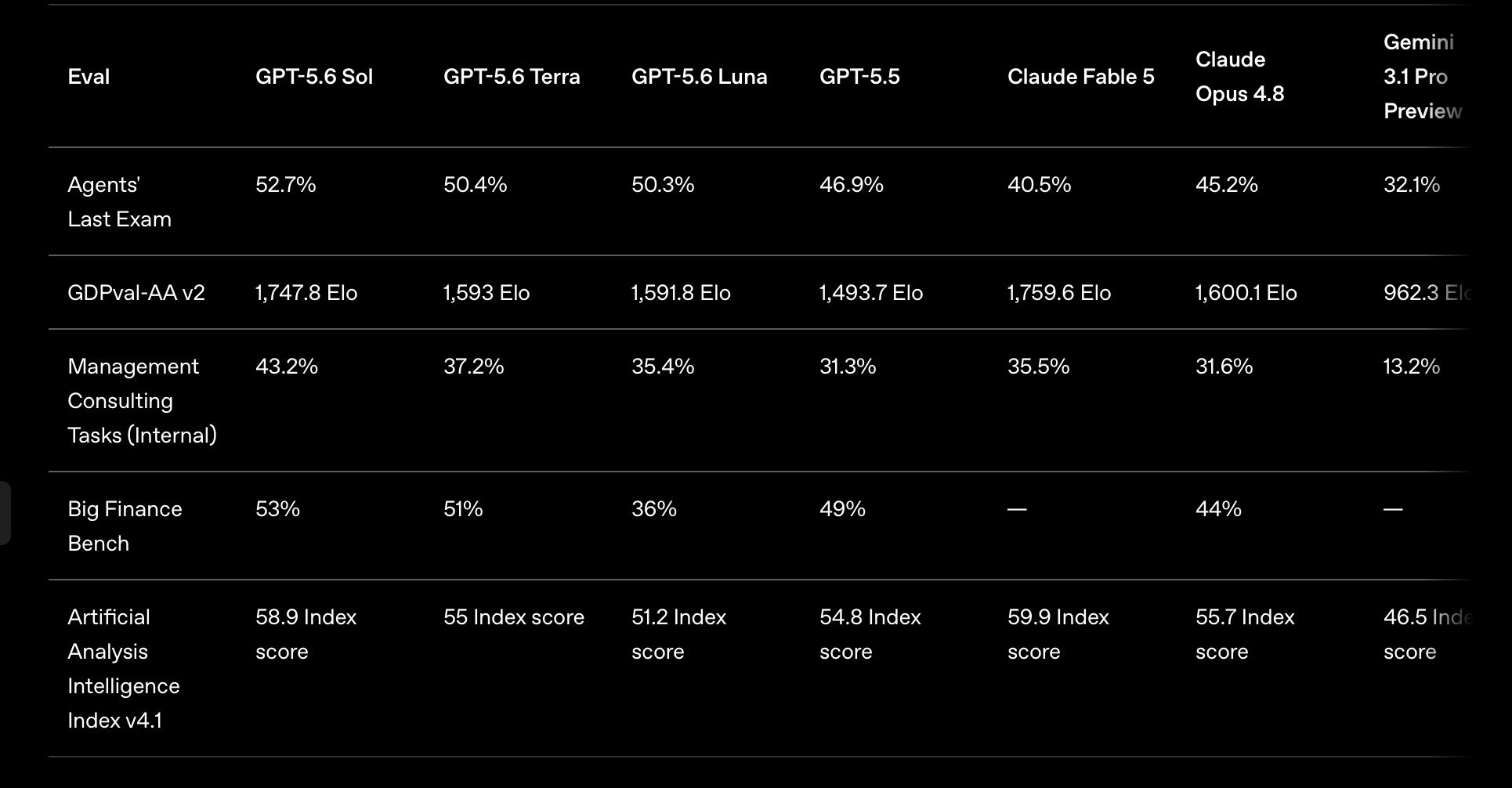Click the GPT-5.6 Luna column header
Viewport: 1512px width, 788px height.
[x=700, y=77]
